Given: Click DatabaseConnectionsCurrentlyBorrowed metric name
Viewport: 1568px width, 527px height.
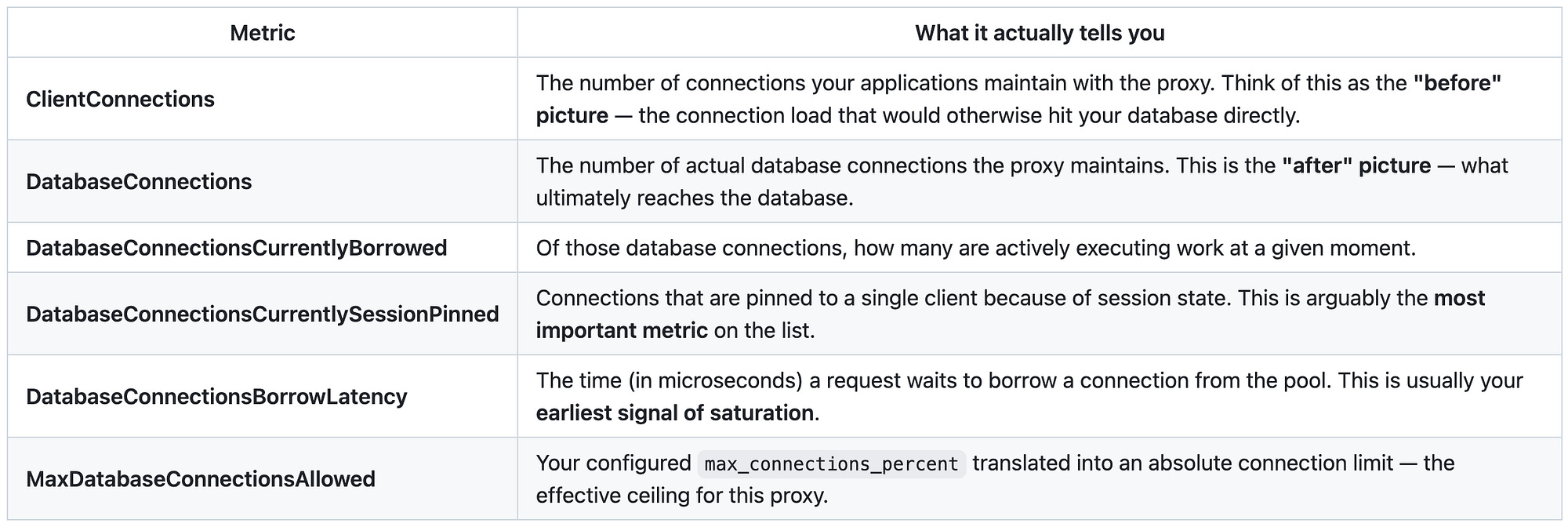Looking at the screenshot, I should pos(237,248).
